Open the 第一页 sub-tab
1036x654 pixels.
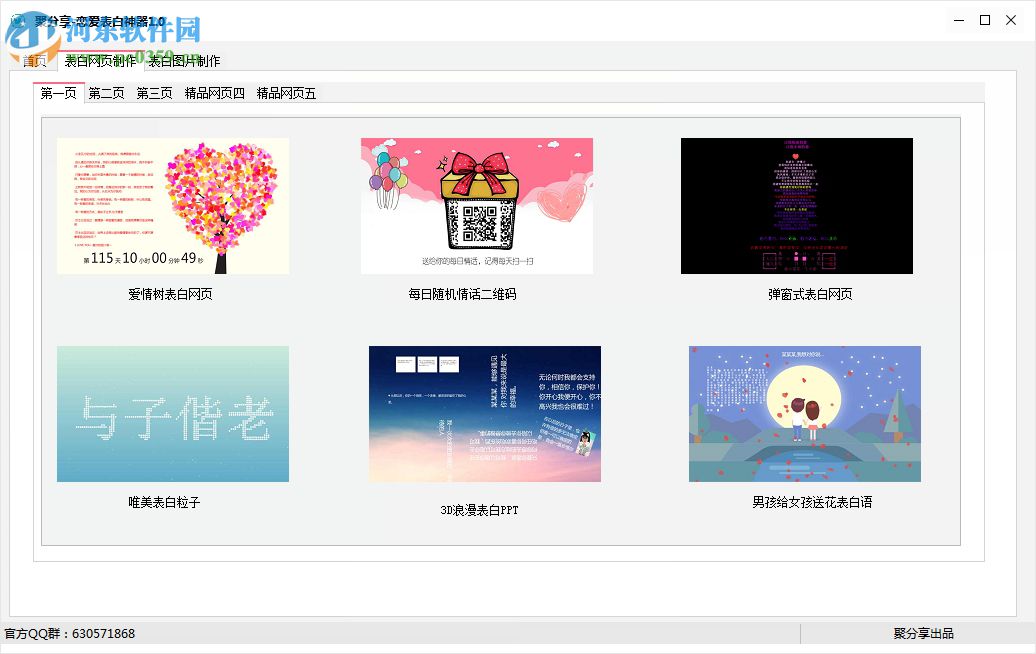pyautogui.click(x=57, y=93)
